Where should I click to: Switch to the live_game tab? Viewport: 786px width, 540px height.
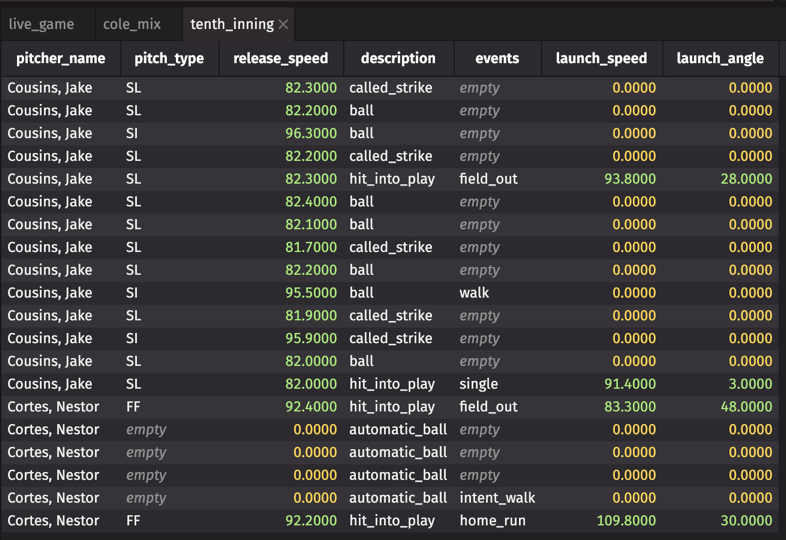coord(42,24)
